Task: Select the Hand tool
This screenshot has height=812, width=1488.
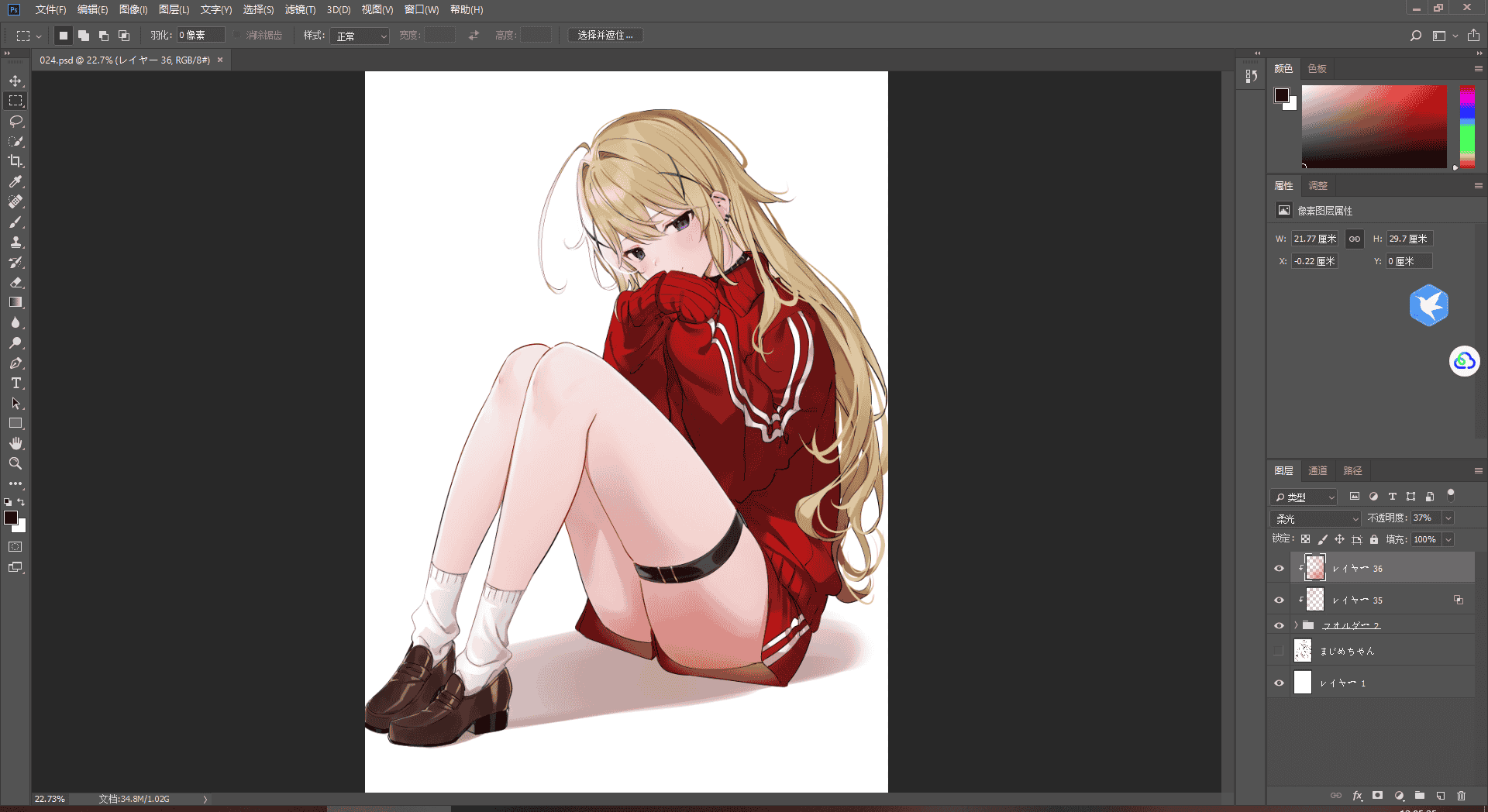Action: (15, 443)
